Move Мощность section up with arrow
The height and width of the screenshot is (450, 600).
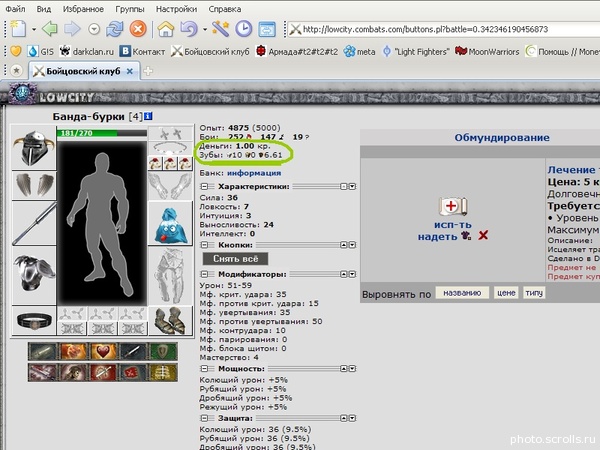344,368
